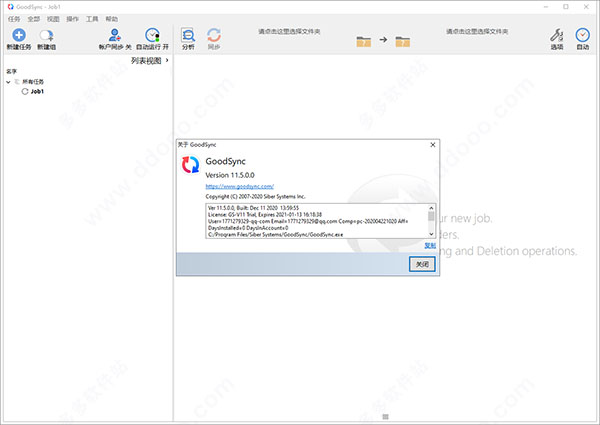Click the DaysInstalled line in info box
The width and height of the screenshot is (600, 425).
[x=248, y=228]
